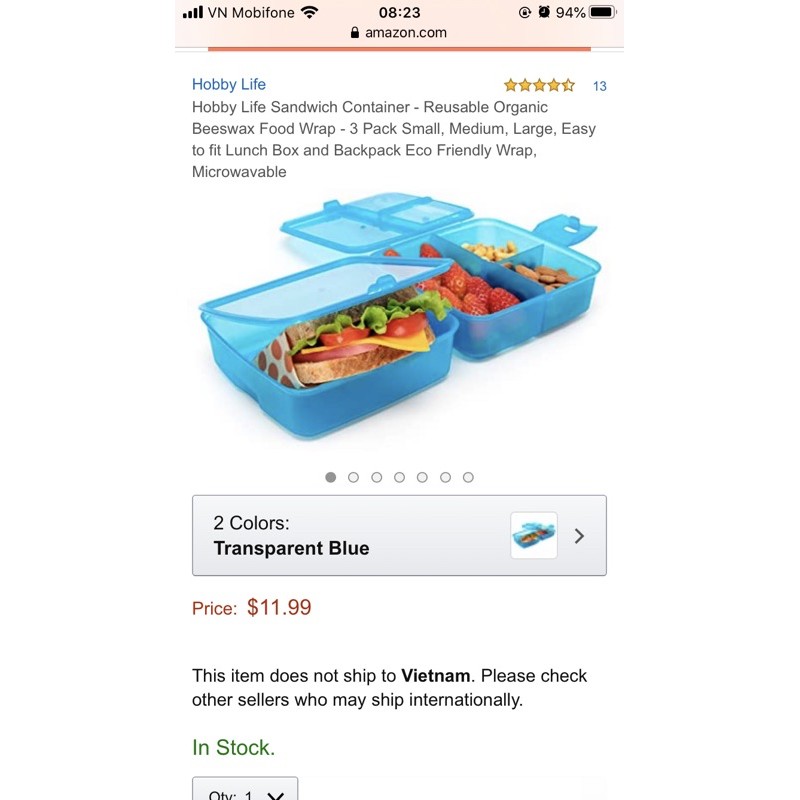Tap the amazon.com address bar
800x800 pixels.
[x=400, y=33]
